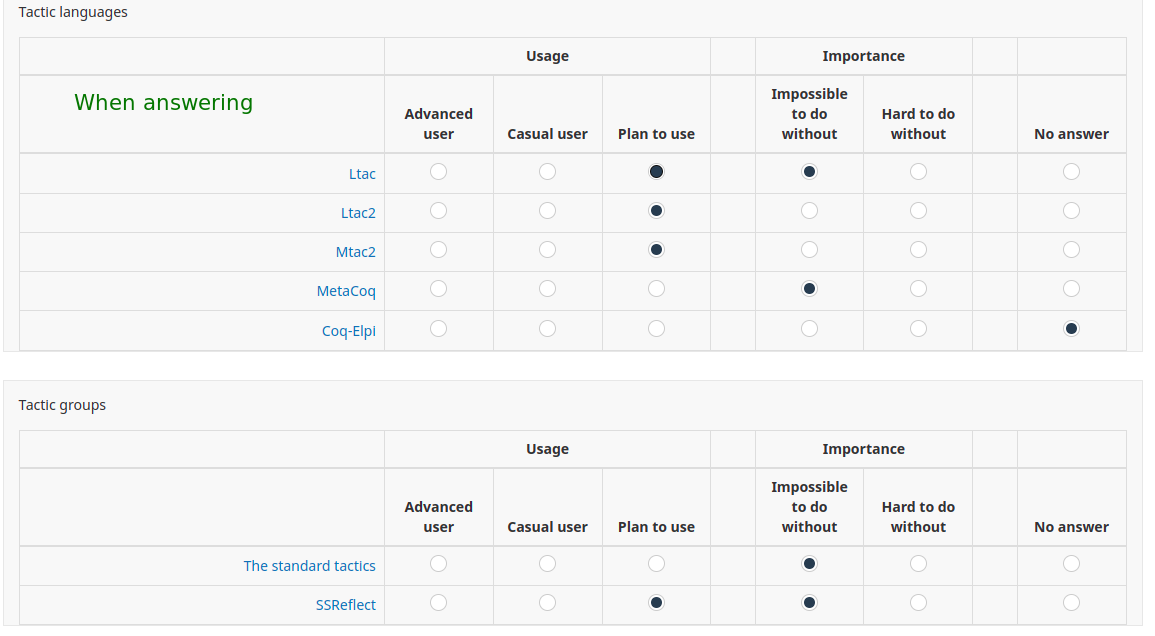Open The standard tactics link
Image resolution: width=1155 pixels, height=636 pixels.
(309, 566)
